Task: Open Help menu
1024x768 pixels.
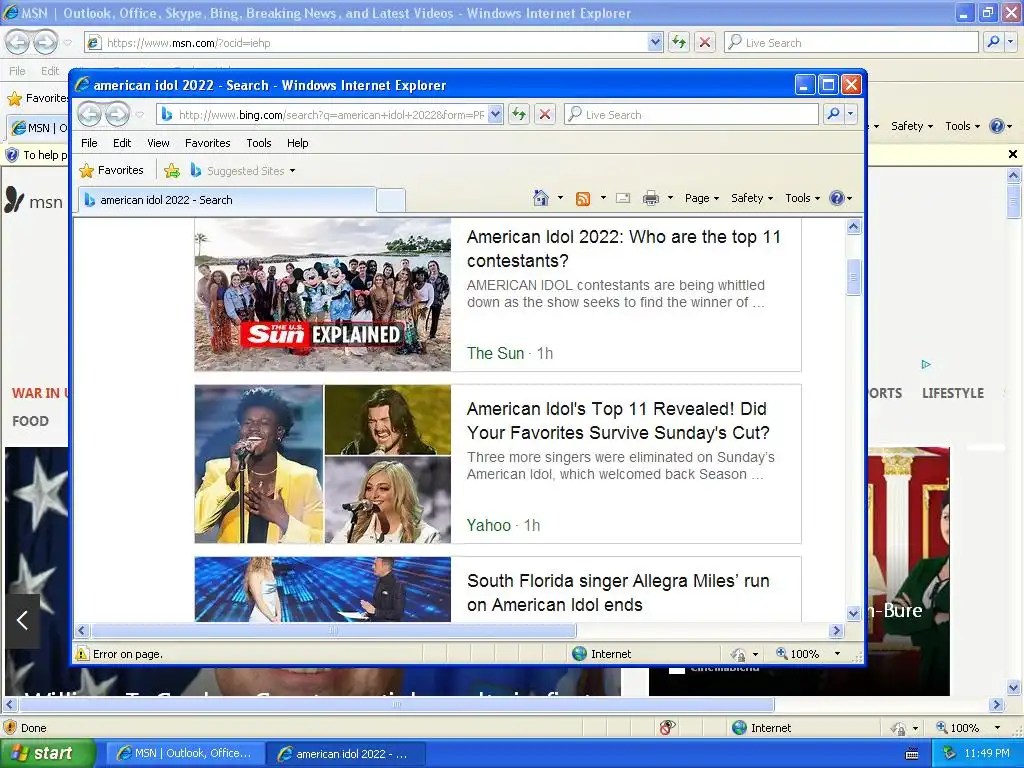Action: 297,143
